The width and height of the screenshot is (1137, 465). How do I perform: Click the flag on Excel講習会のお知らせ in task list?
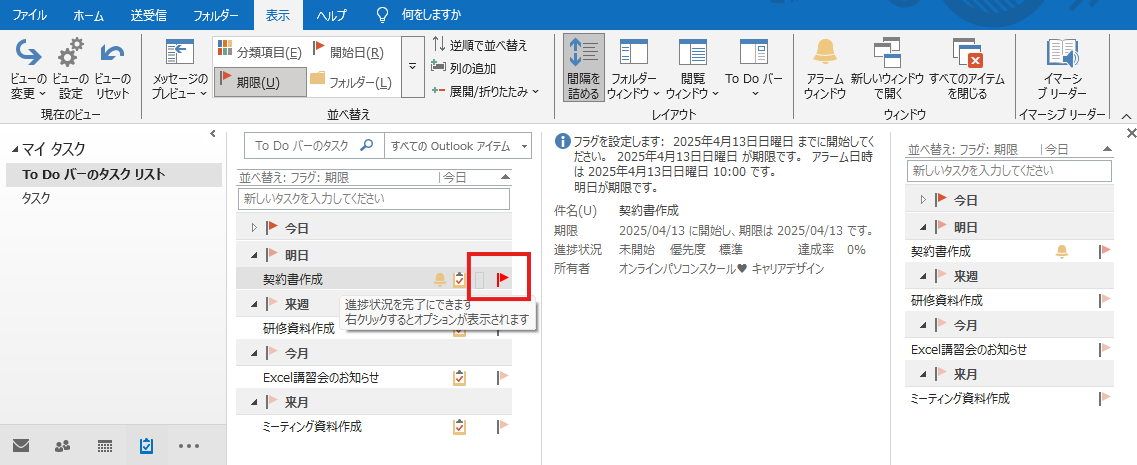(x=503, y=377)
